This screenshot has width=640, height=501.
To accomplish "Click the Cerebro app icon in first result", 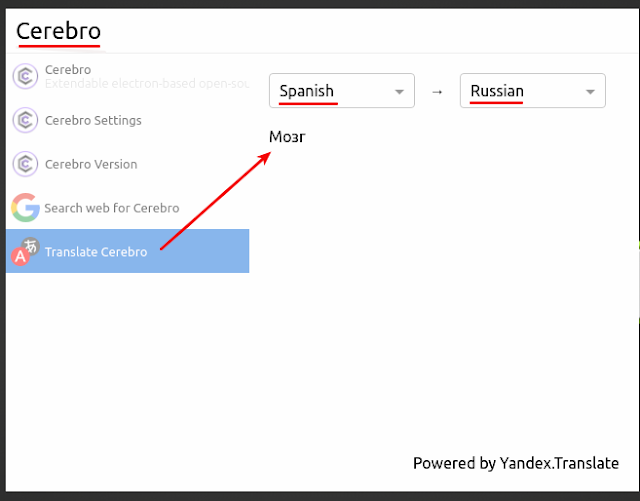I will tap(25, 76).
